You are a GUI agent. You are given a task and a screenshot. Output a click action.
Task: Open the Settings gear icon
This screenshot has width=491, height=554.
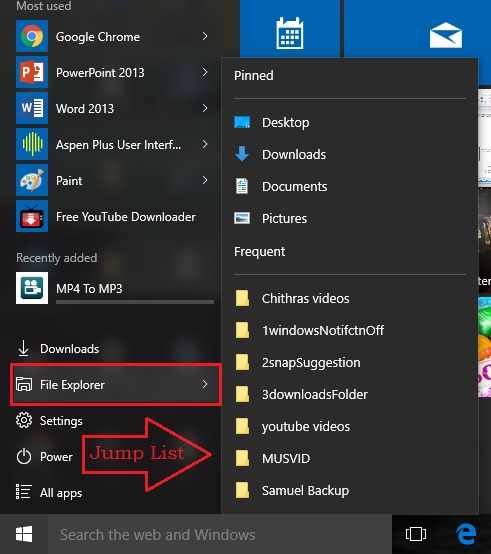pos(24,420)
